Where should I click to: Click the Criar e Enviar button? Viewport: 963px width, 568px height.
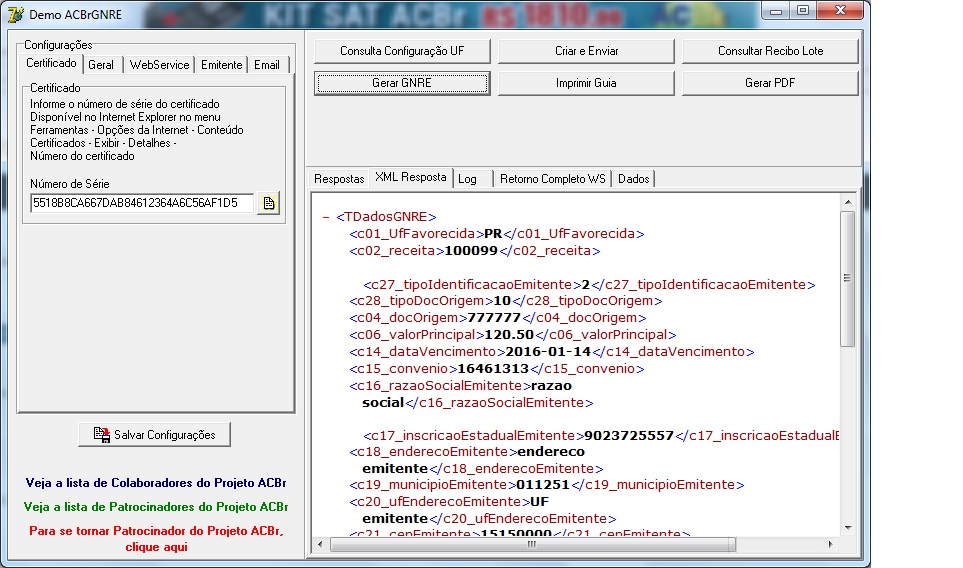point(587,51)
